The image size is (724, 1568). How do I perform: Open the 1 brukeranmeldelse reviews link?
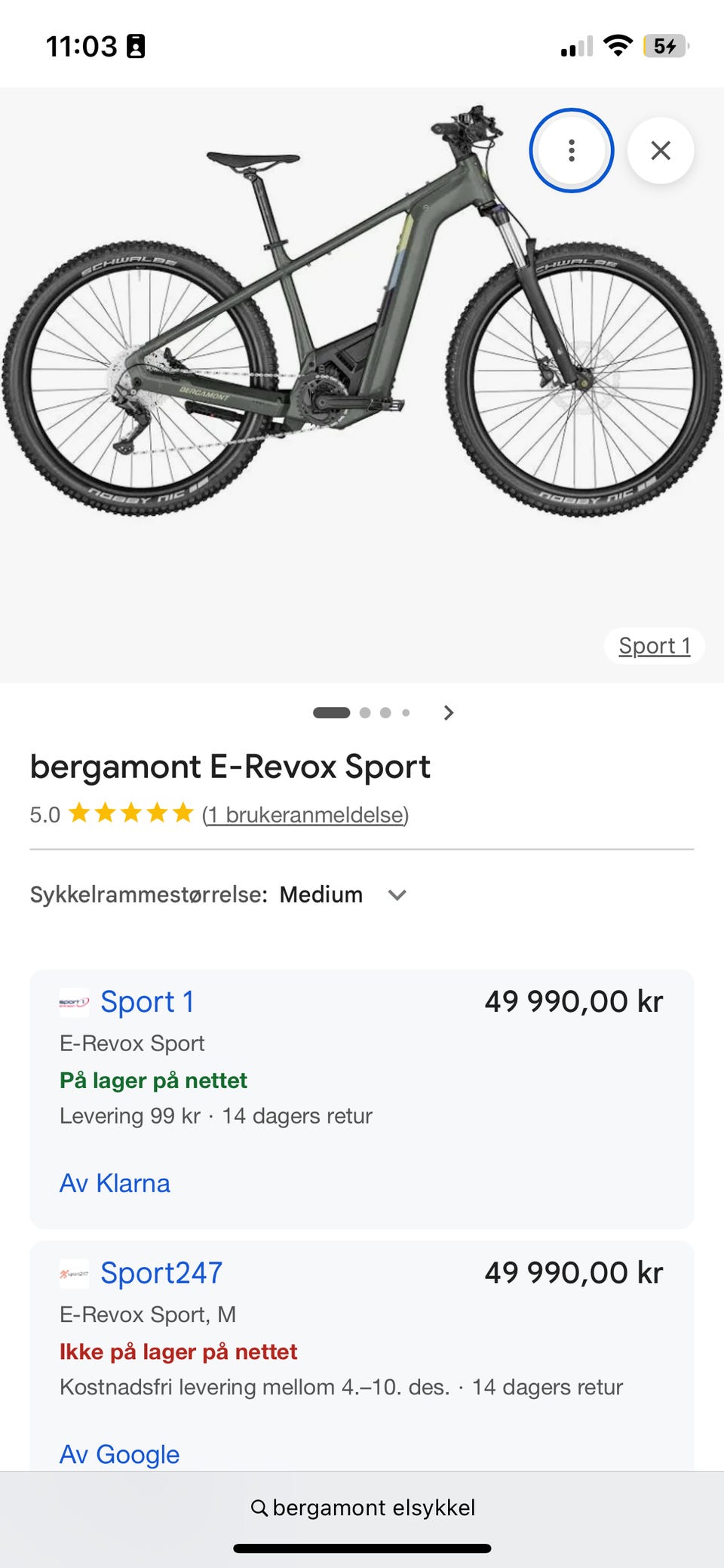(305, 815)
